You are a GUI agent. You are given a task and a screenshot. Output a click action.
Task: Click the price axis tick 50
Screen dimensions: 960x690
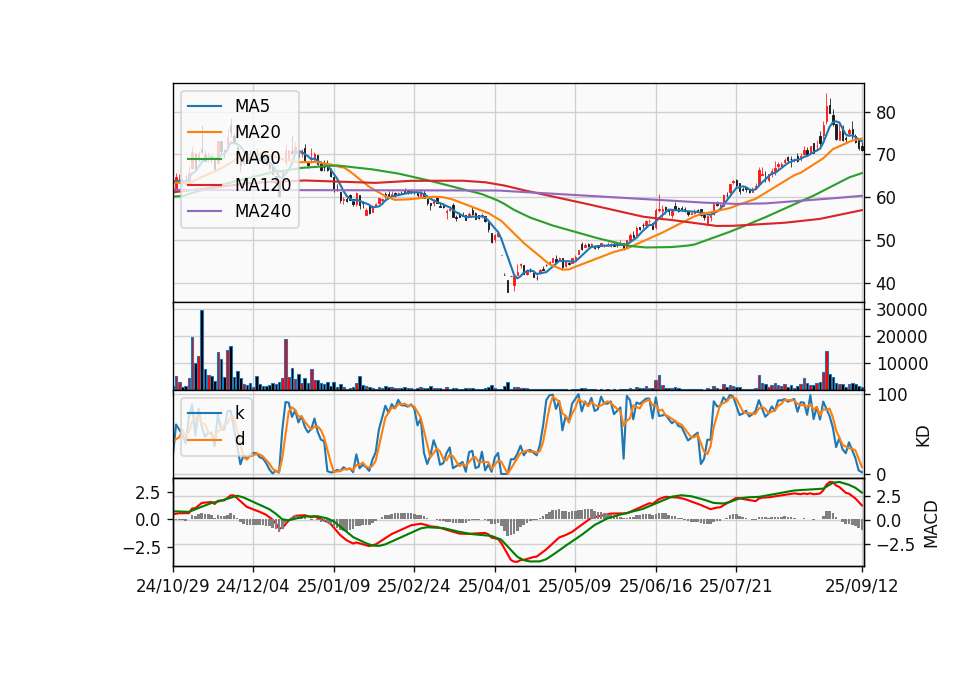pyautogui.click(x=886, y=241)
